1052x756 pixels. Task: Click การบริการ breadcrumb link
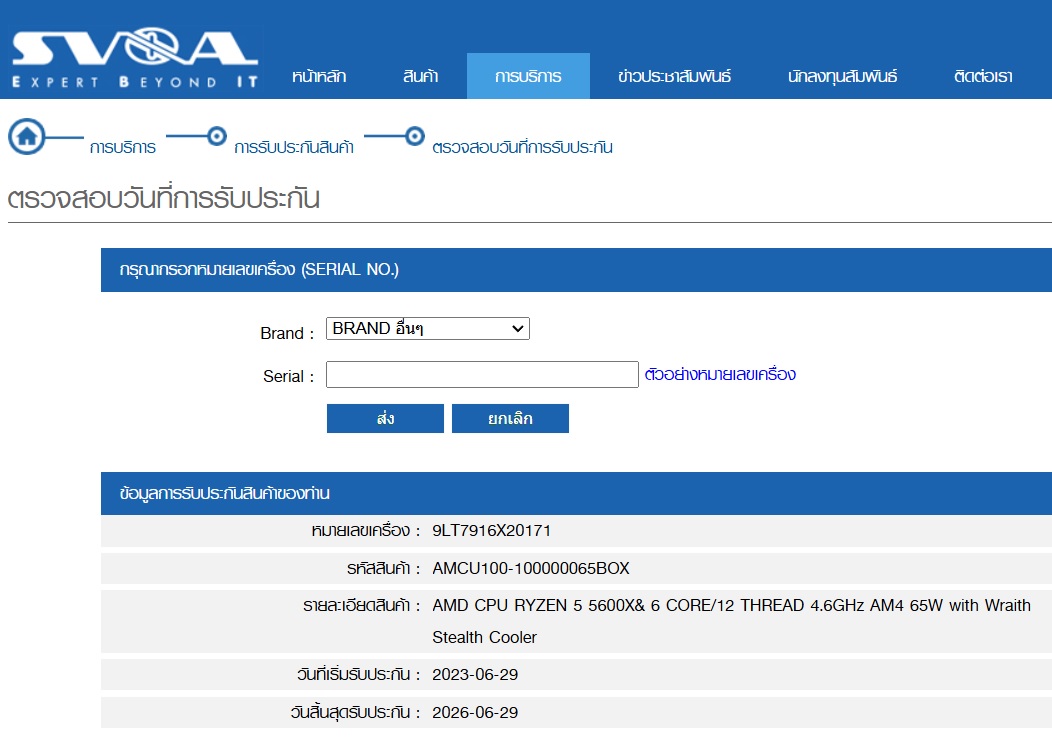coord(123,148)
